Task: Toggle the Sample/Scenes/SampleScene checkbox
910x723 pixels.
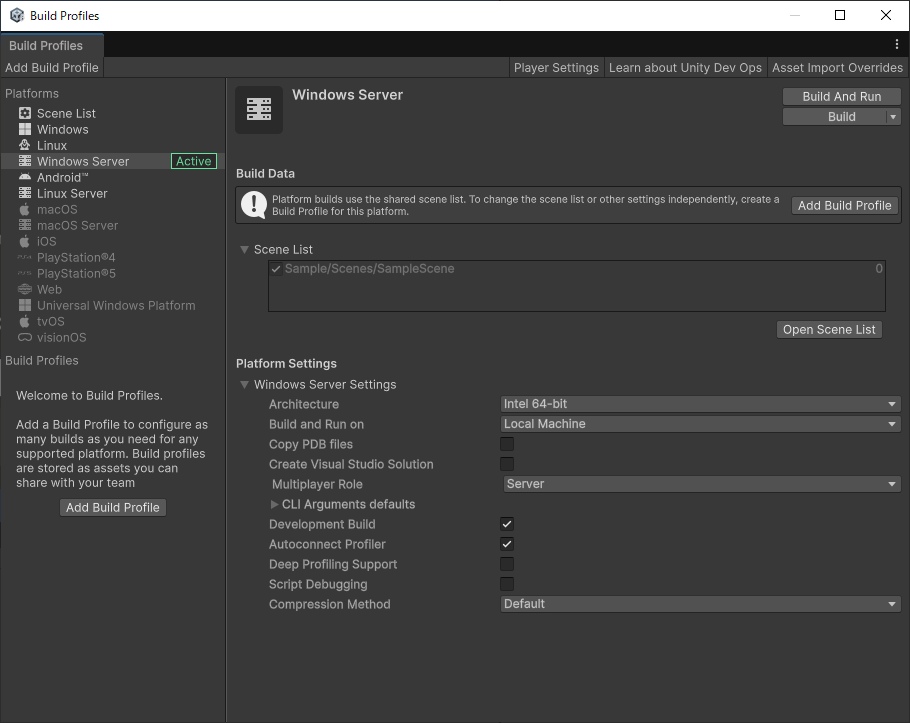Action: pos(276,269)
